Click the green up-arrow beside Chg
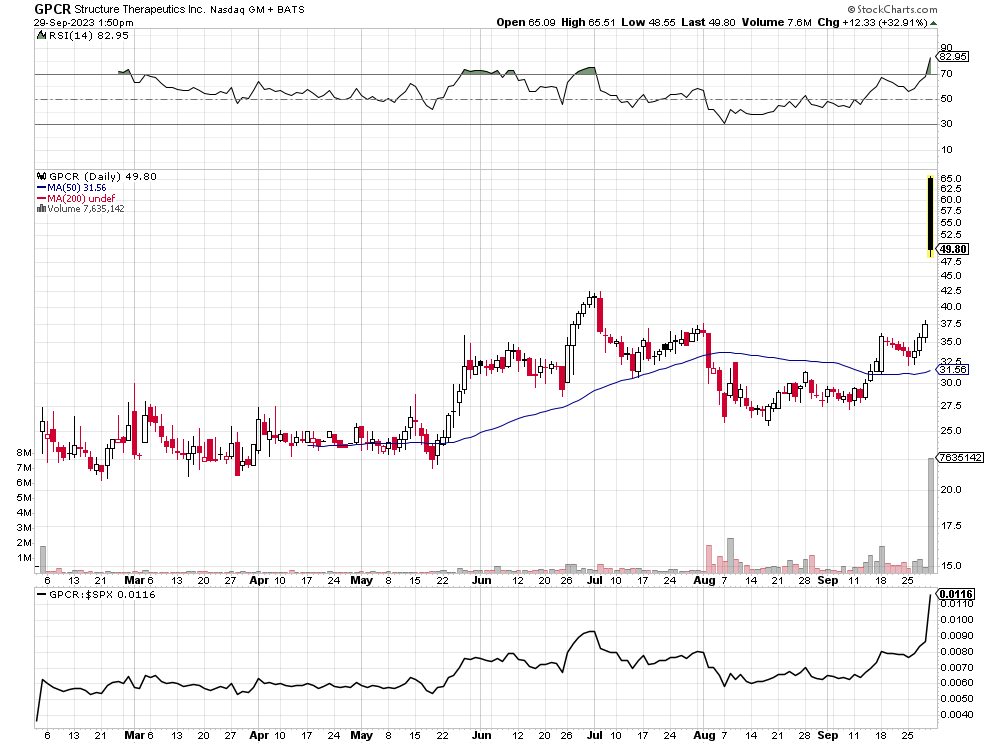 (932, 21)
